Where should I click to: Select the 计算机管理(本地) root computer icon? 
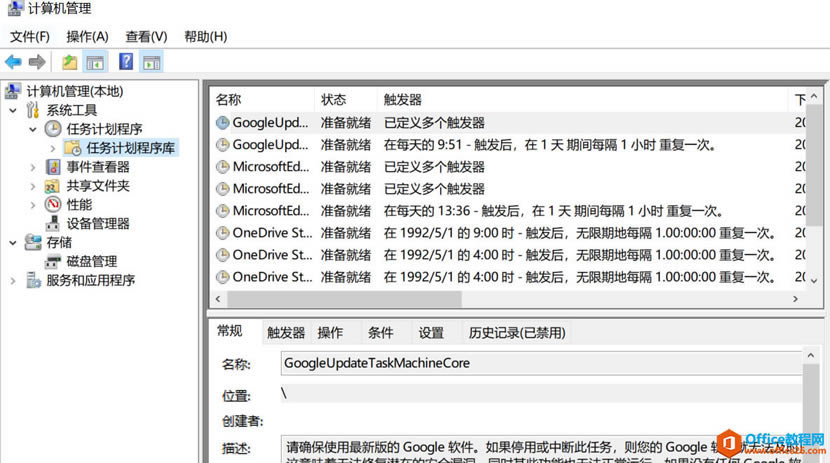pos(13,91)
